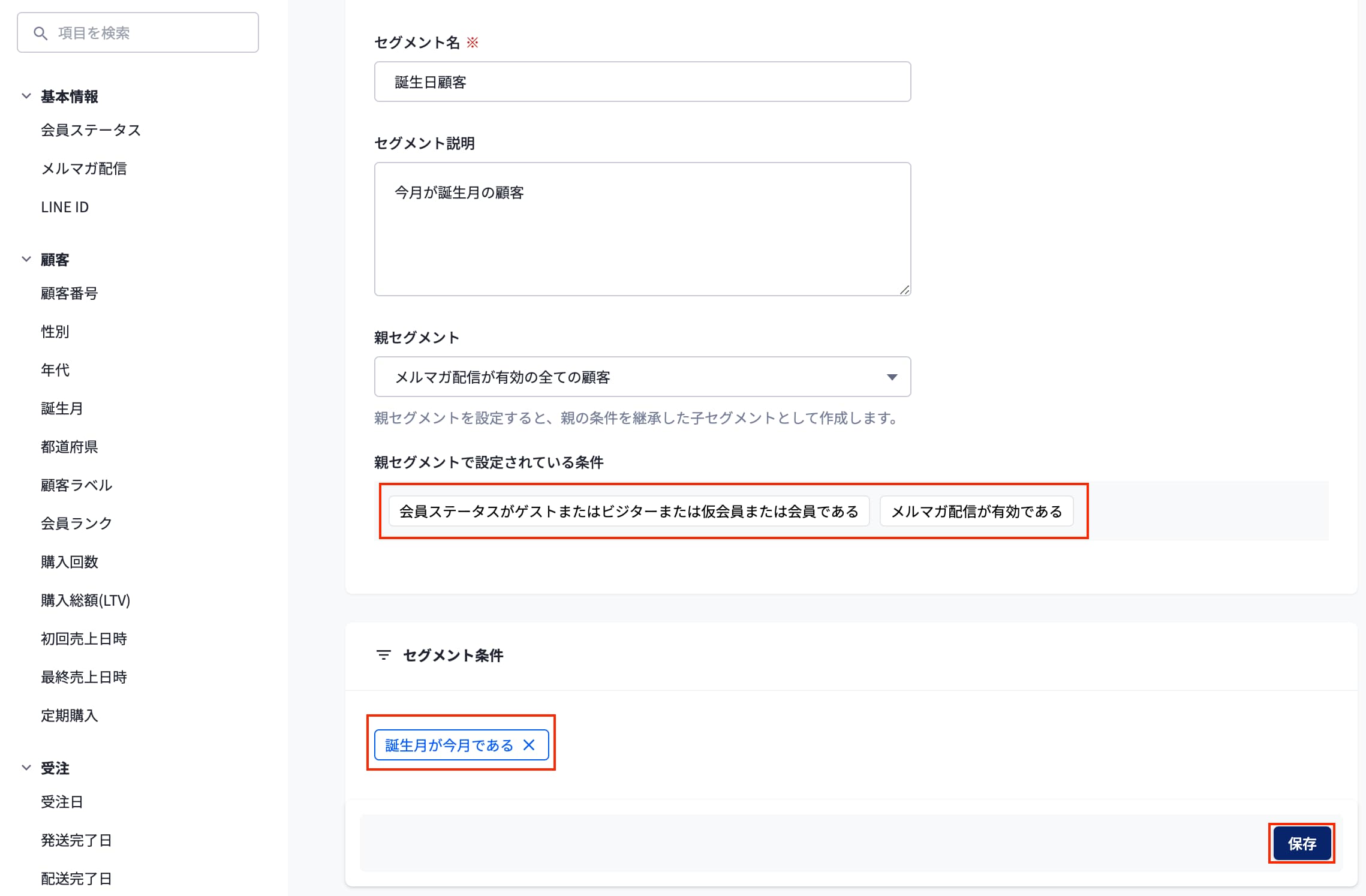Click the 保存 button
The width and height of the screenshot is (1366, 896).
pos(1301,843)
